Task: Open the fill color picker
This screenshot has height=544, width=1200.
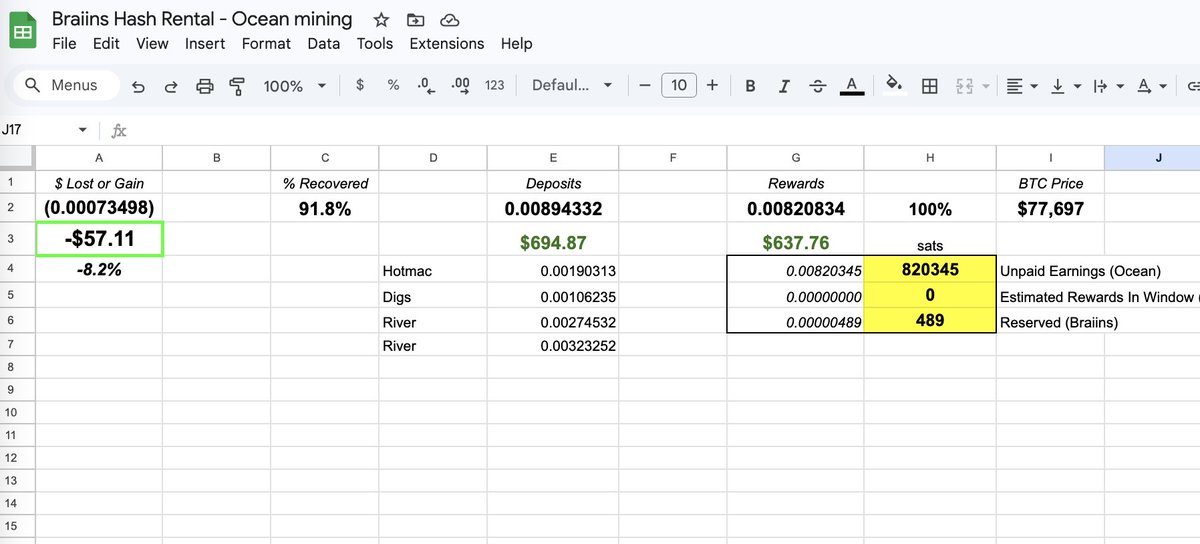Action: pyautogui.click(x=895, y=86)
